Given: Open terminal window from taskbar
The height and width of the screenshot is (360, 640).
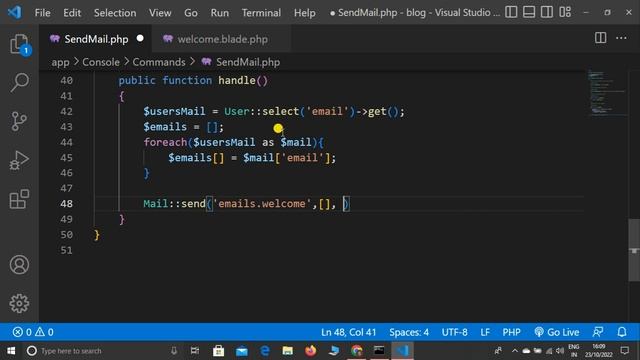Looking at the screenshot, I should click(379, 351).
